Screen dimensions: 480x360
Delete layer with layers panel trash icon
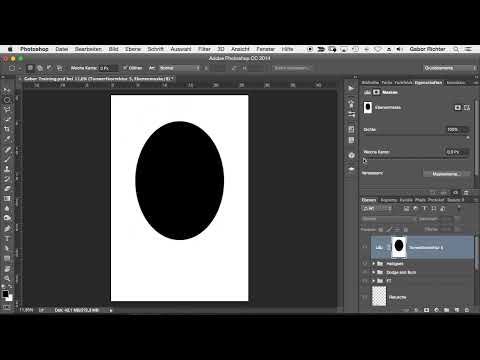pyautogui.click(x=467, y=310)
